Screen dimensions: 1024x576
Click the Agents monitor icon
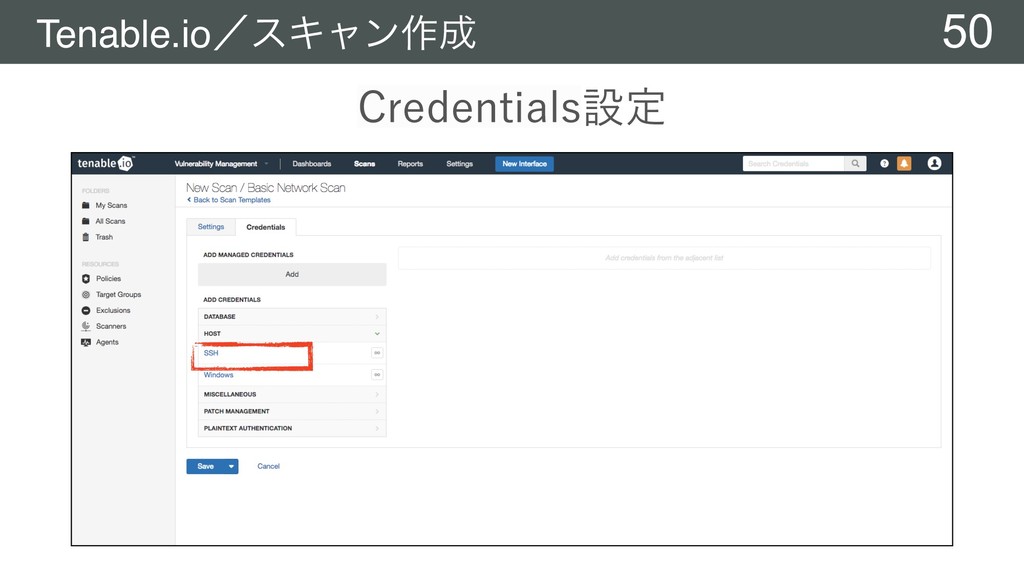(x=86, y=342)
